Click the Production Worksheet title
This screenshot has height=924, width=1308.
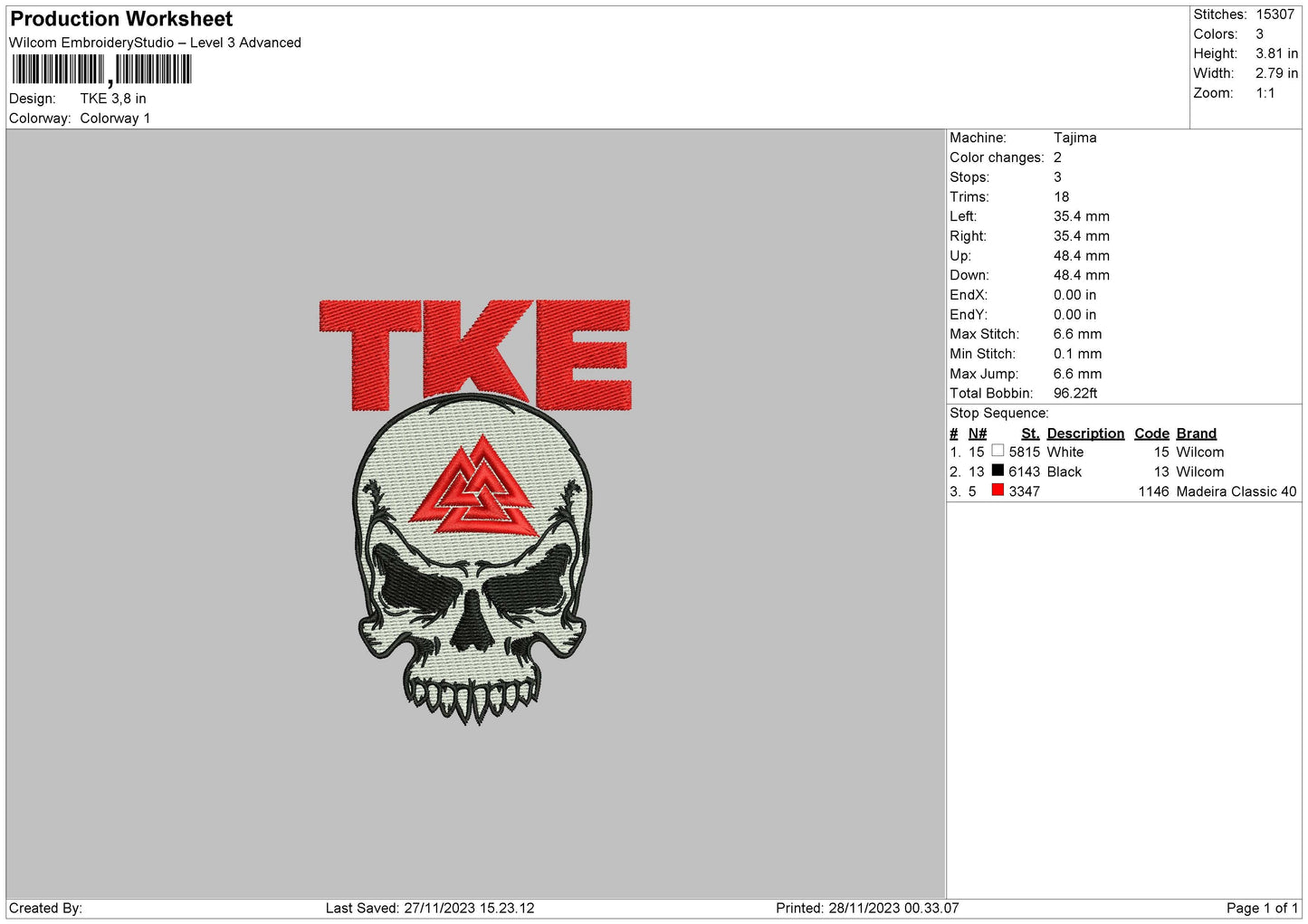(121, 19)
